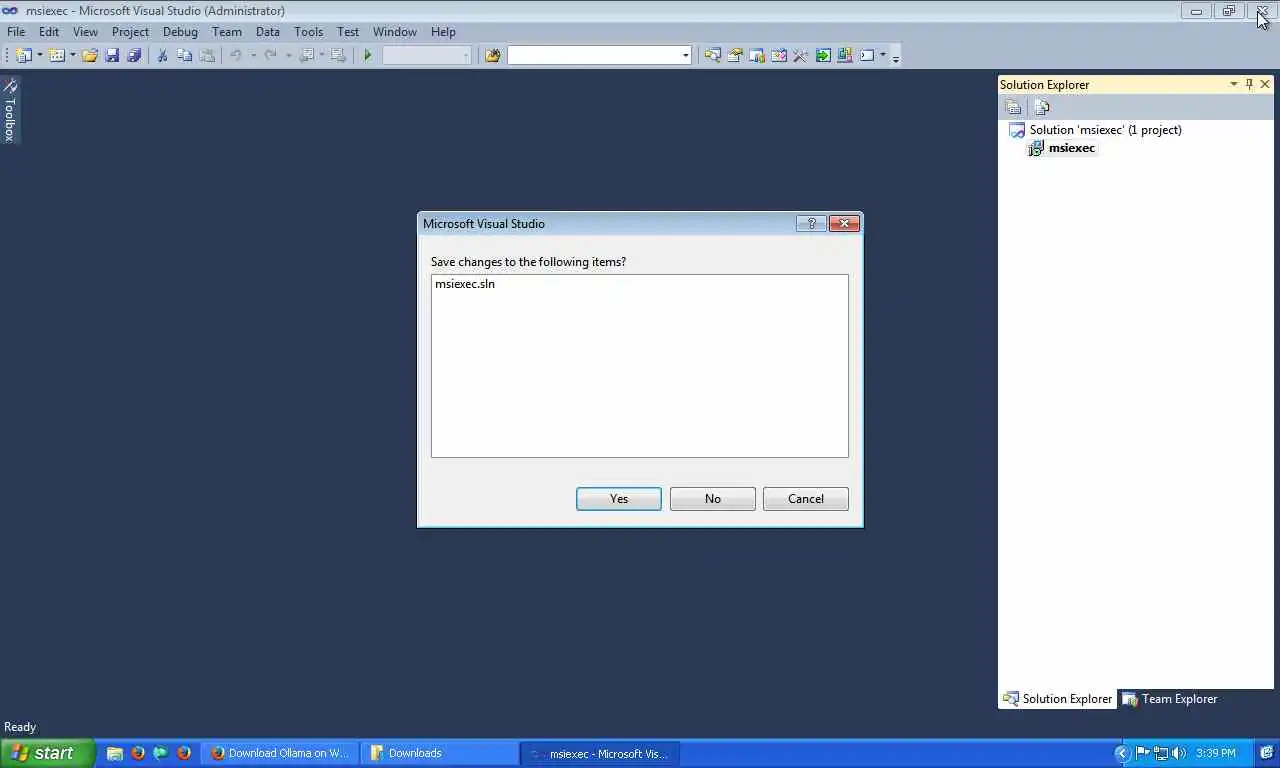Click the Undo arrow icon
1280x768 pixels.
pyautogui.click(x=236, y=55)
